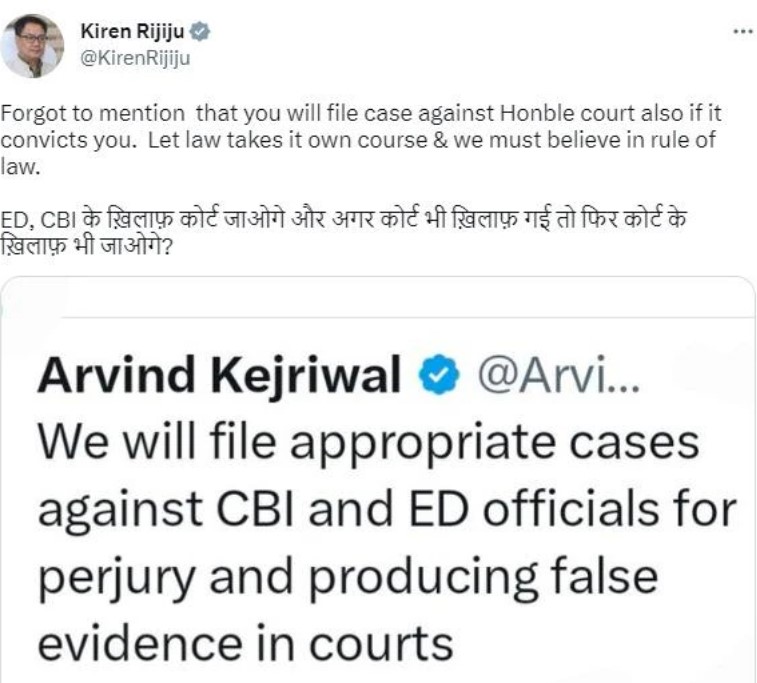Click 'perjury and producing false' line

click(348, 577)
